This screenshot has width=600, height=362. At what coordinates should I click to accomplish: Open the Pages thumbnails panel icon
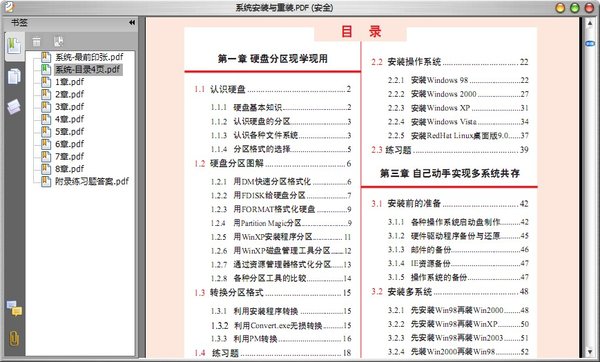pos(14,76)
